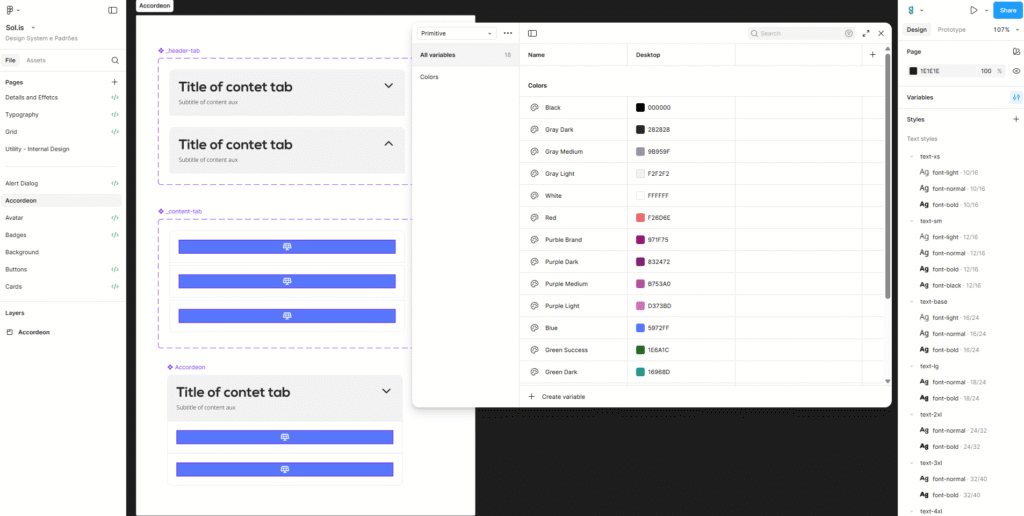
Task: Click the three-dots menu next to Primitive
Action: (x=508, y=33)
